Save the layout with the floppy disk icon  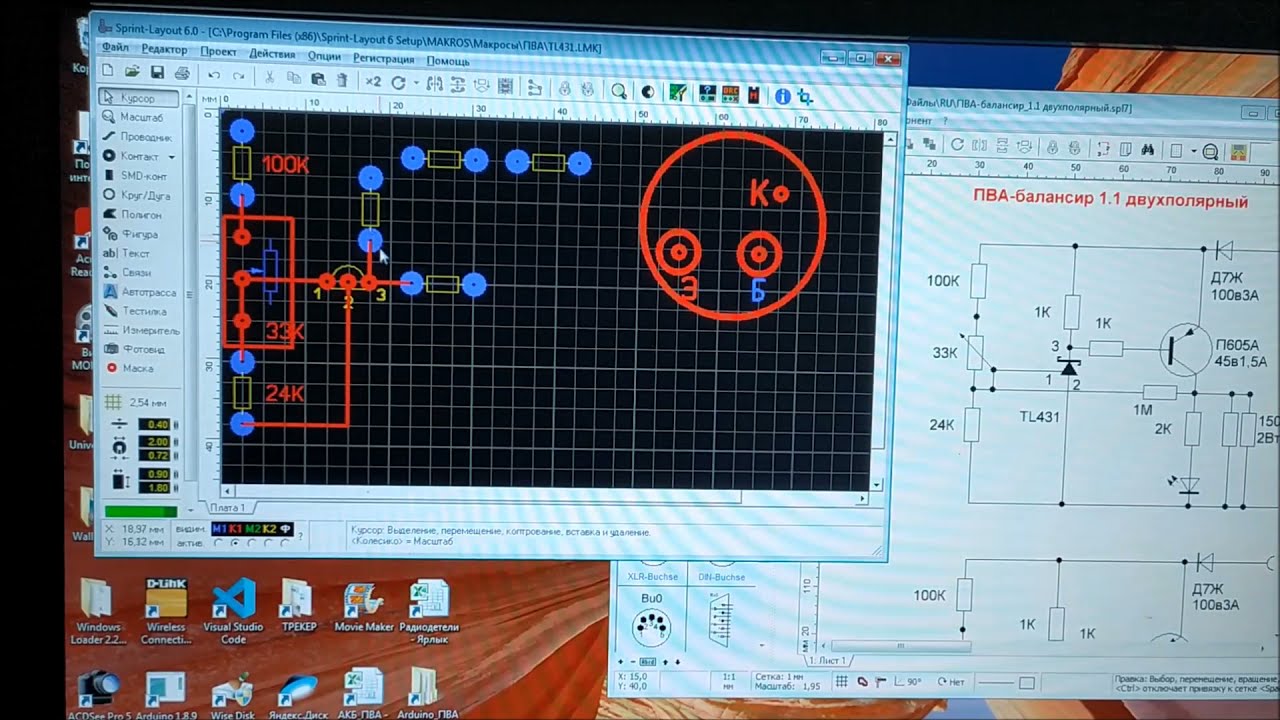156,73
